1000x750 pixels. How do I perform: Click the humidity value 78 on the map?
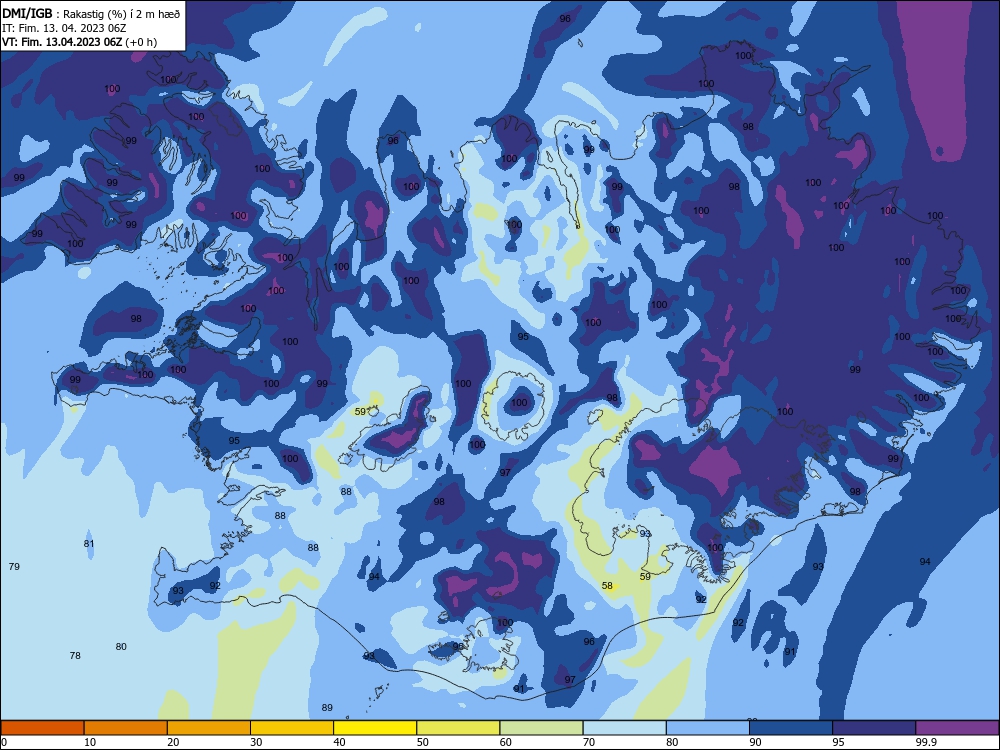pos(75,656)
